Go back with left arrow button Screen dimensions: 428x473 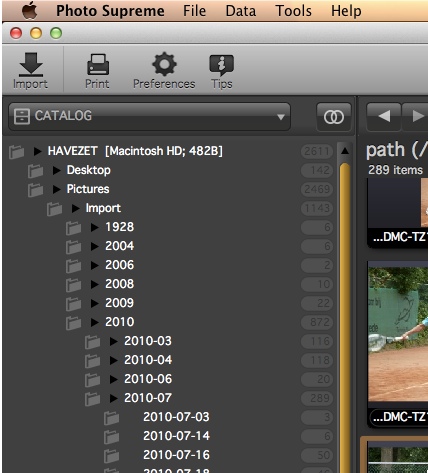[384, 117]
